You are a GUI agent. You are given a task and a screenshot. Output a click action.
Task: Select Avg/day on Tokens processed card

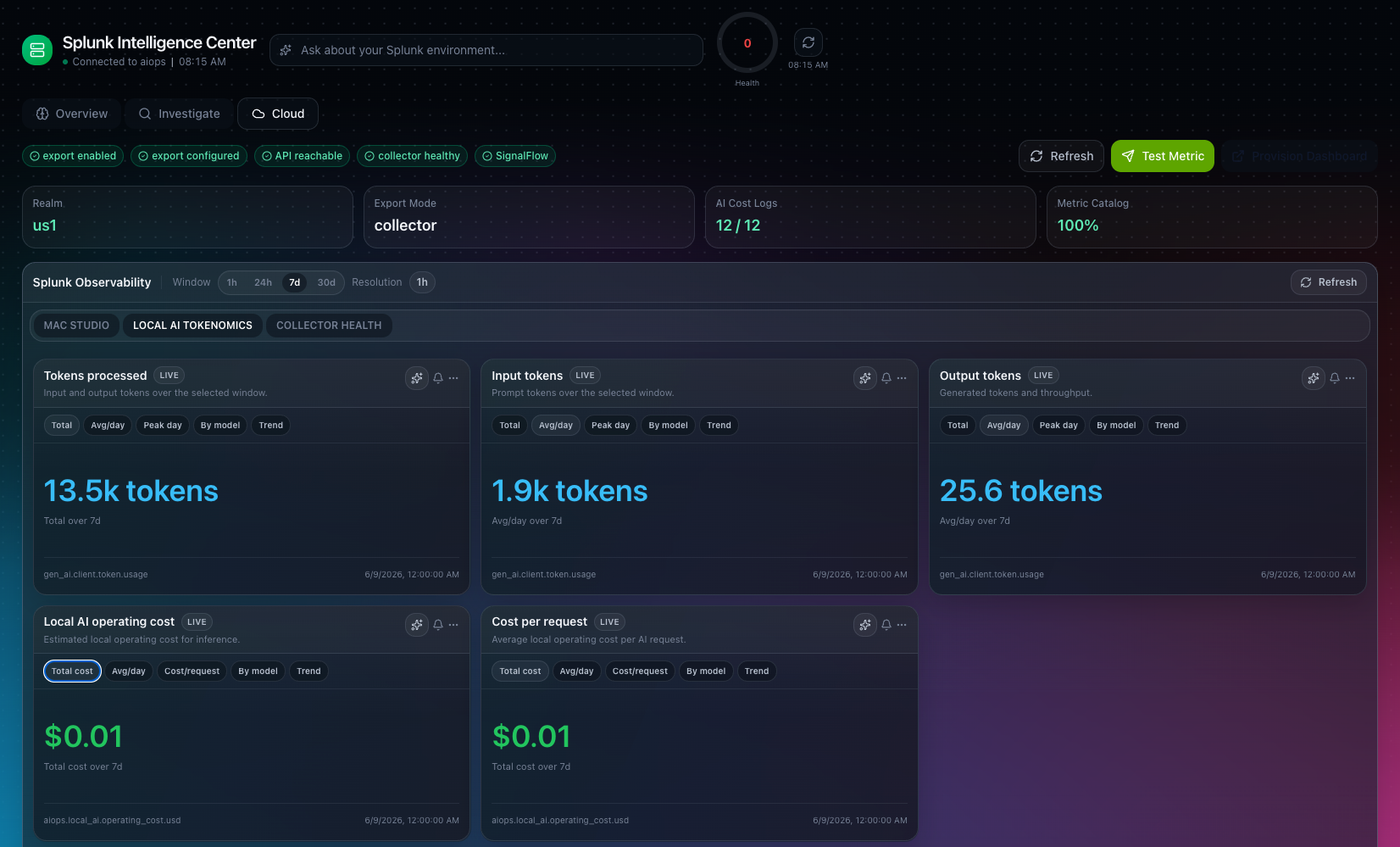pos(108,426)
